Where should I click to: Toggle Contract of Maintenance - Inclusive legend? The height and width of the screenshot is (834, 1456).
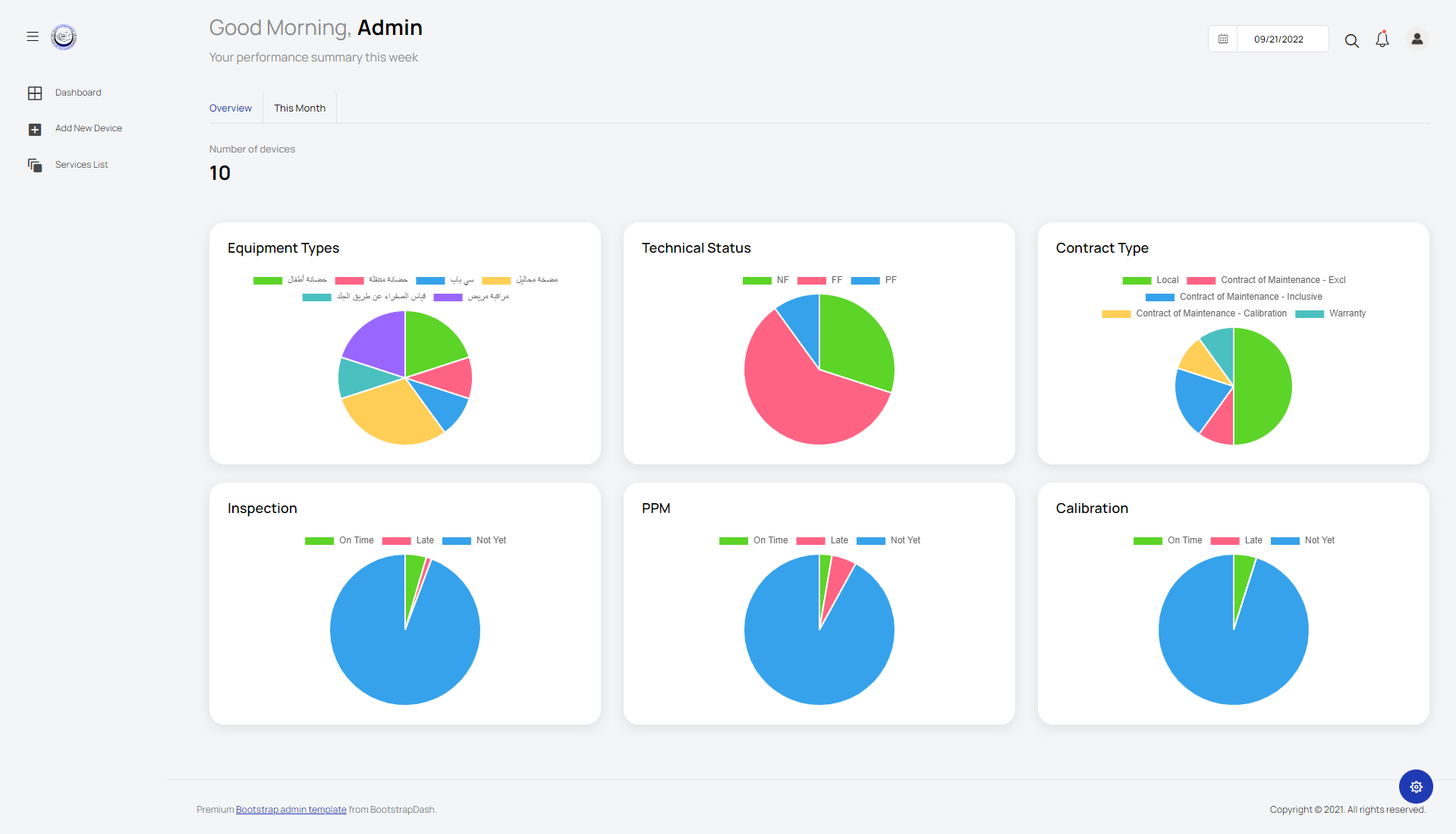click(x=1234, y=297)
